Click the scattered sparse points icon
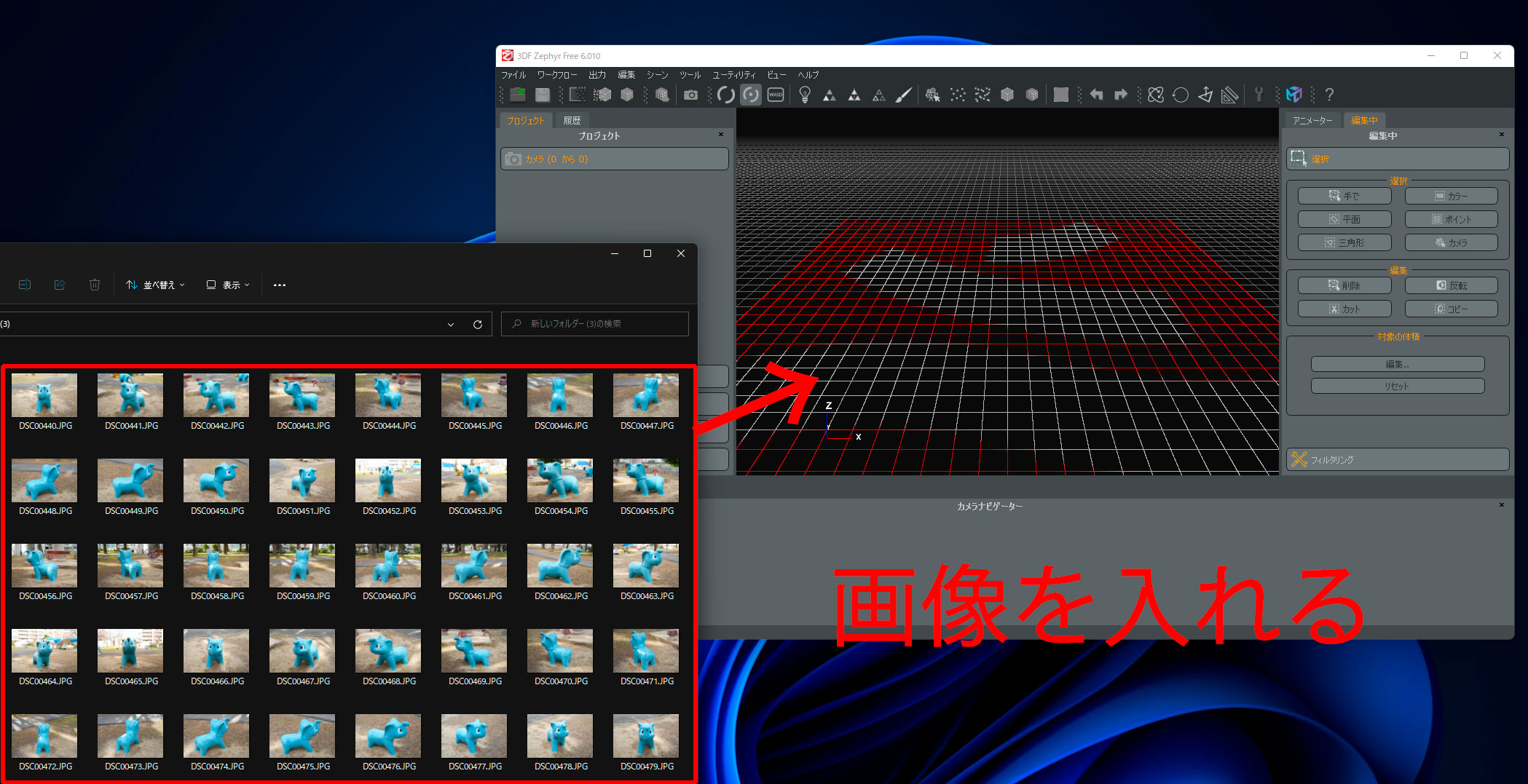 tap(958, 95)
